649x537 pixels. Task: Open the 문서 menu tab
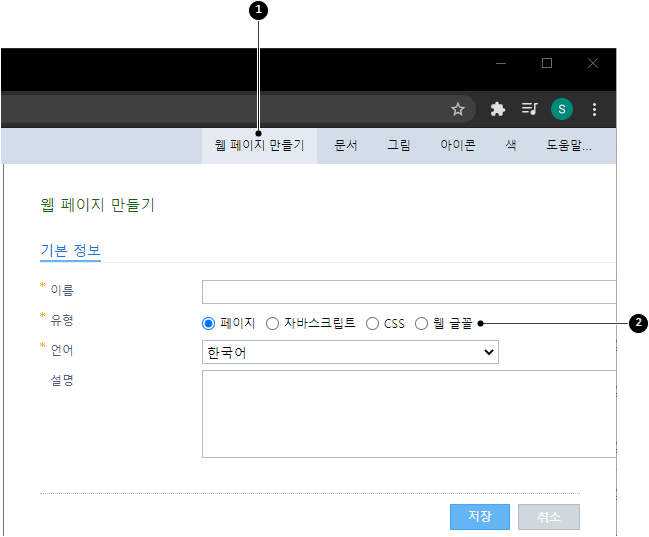tap(346, 145)
